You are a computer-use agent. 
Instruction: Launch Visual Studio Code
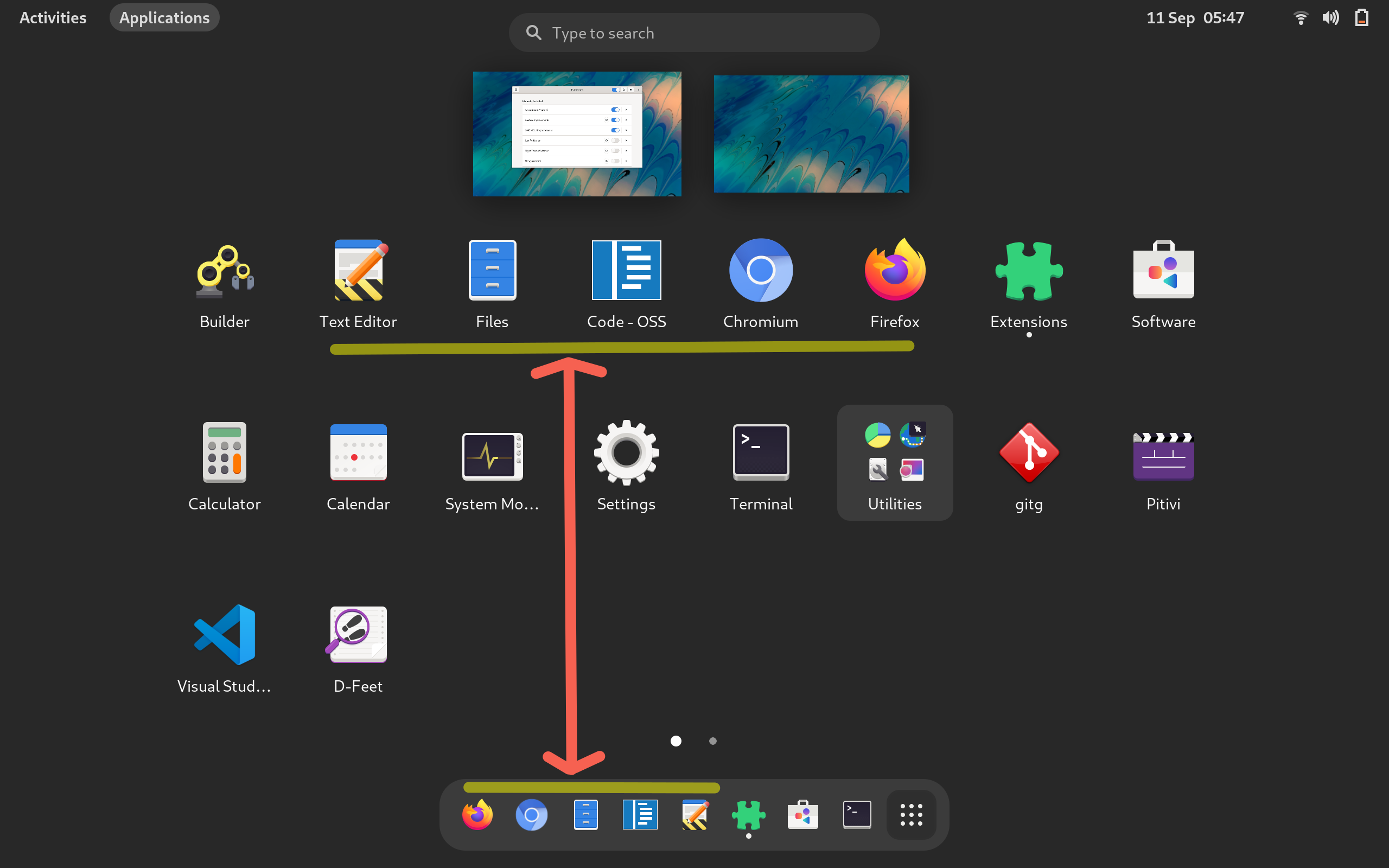pyautogui.click(x=225, y=648)
